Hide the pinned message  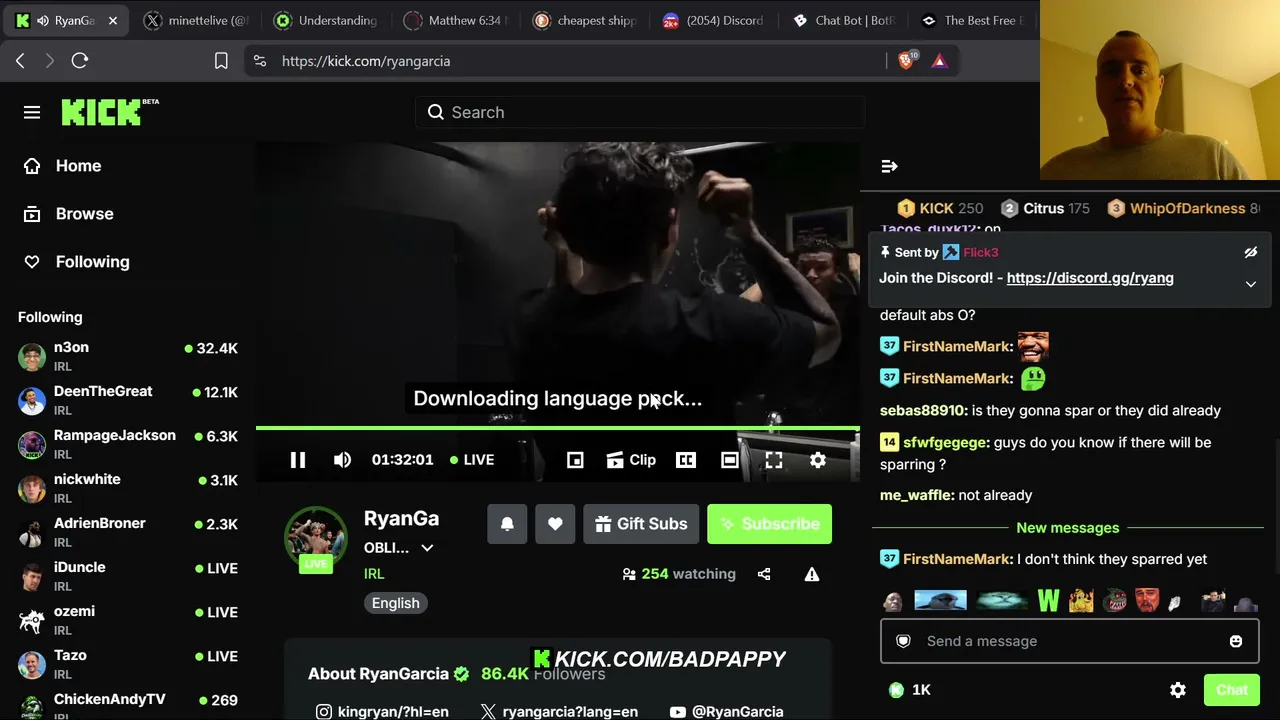(1250, 253)
